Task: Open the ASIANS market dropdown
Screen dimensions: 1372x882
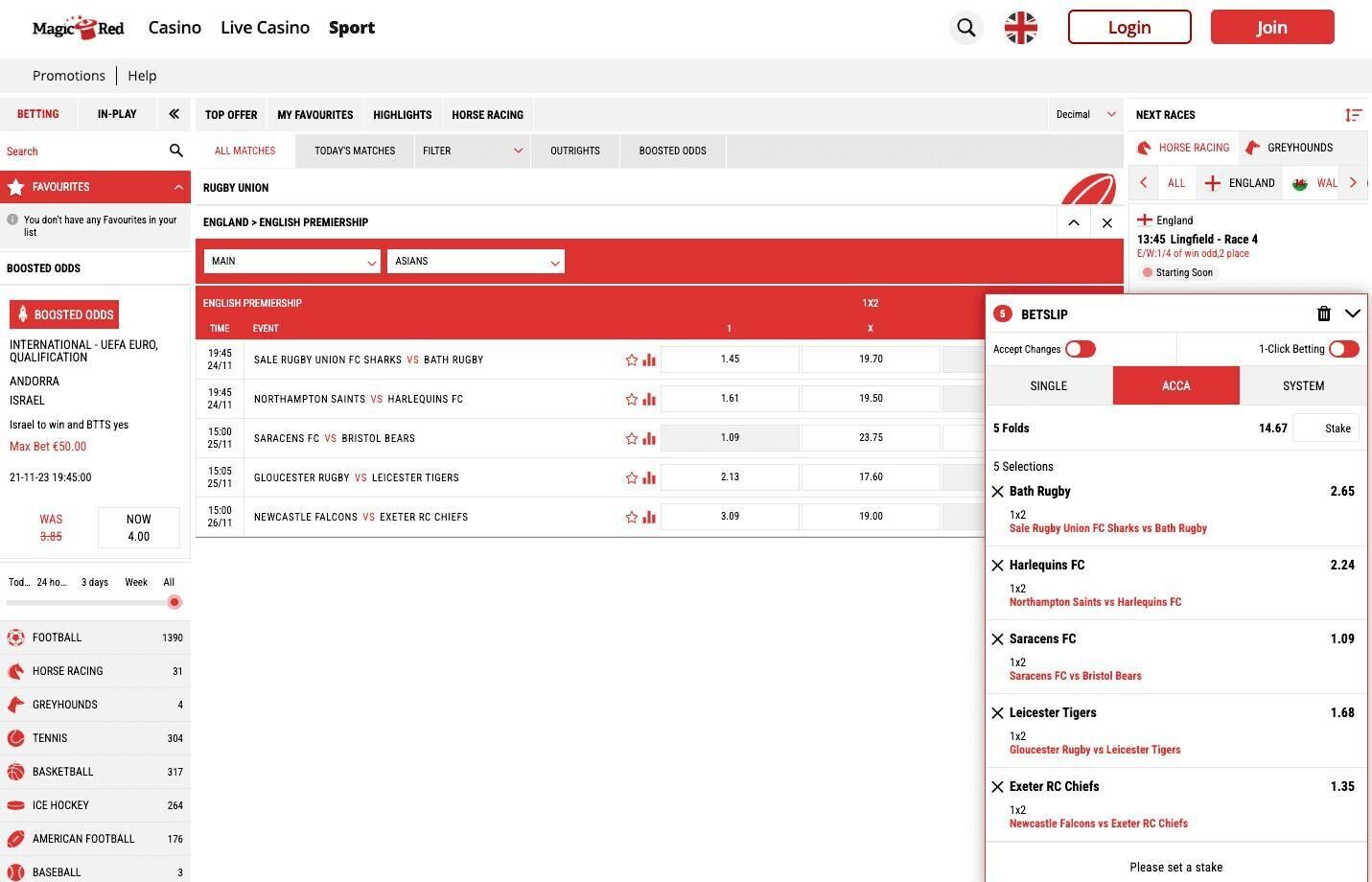Action: coord(476,262)
